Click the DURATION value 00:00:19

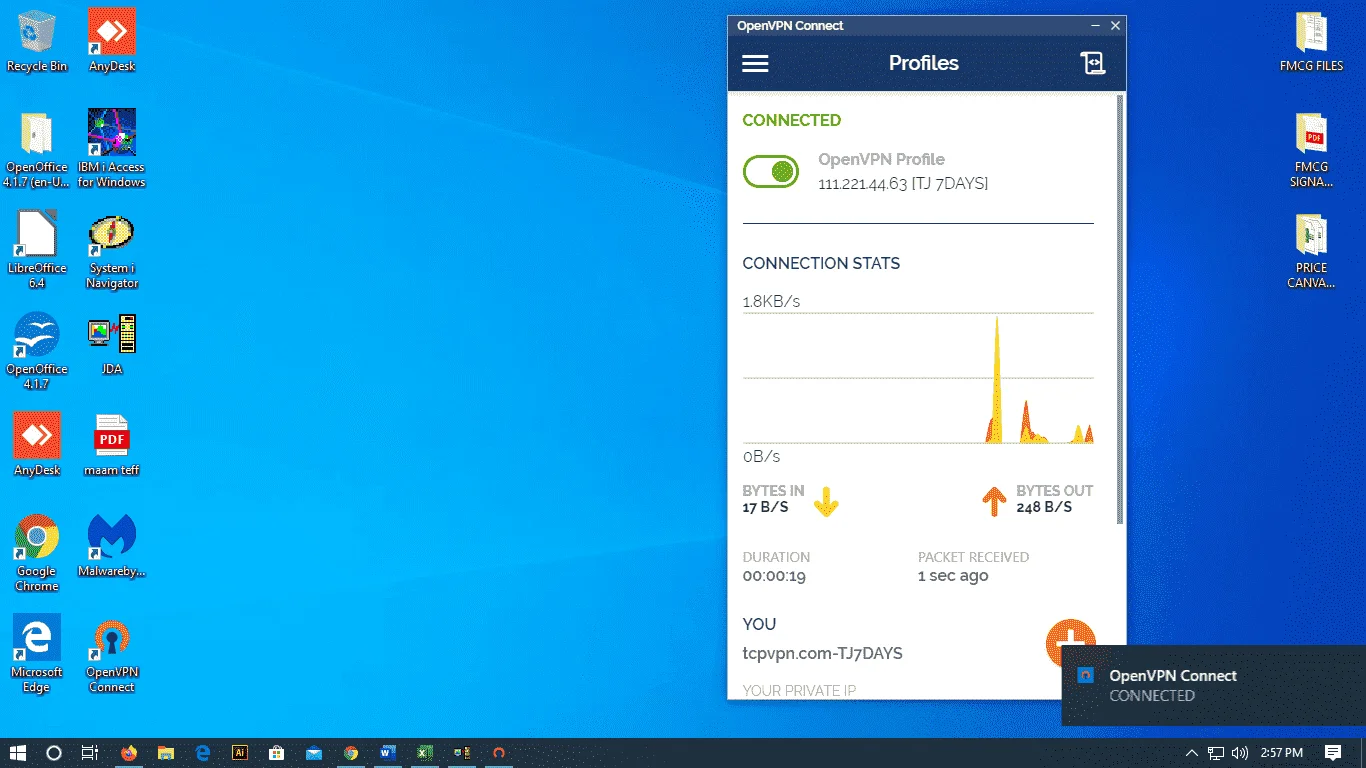[x=774, y=576]
